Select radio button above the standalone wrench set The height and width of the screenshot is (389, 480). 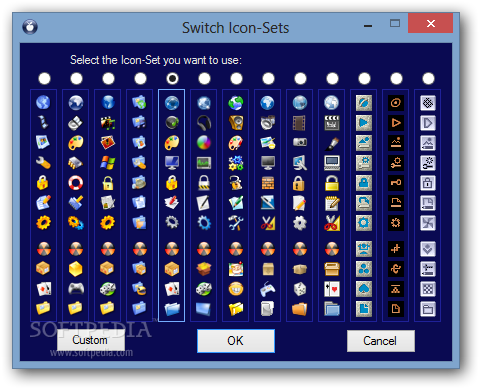[44, 79]
